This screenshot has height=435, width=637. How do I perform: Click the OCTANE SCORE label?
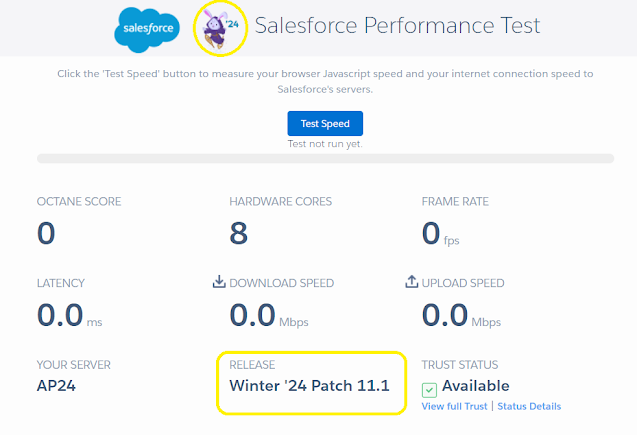pos(79,202)
